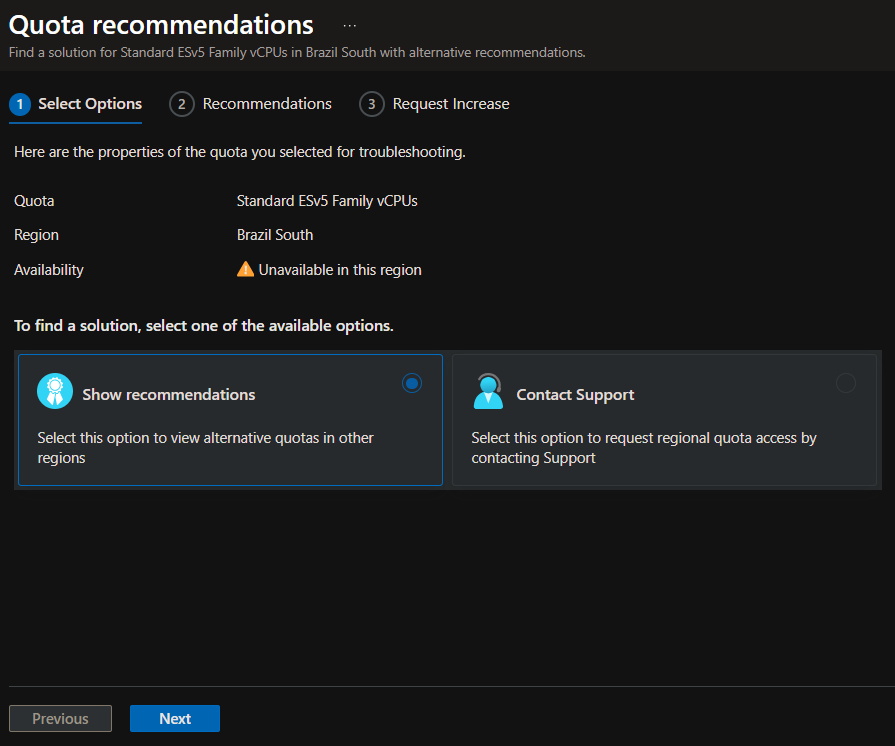
Task: Click the Show recommendations card title
Action: point(169,394)
